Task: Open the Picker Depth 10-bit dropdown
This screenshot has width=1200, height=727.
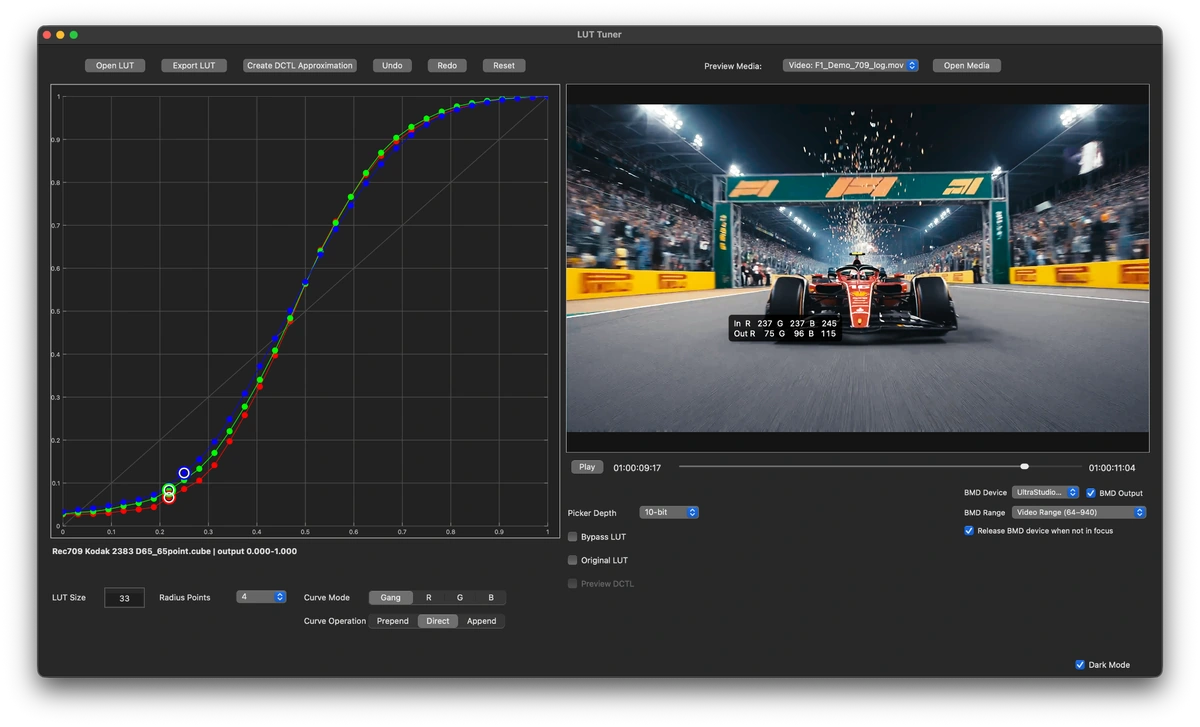Action: pos(669,513)
